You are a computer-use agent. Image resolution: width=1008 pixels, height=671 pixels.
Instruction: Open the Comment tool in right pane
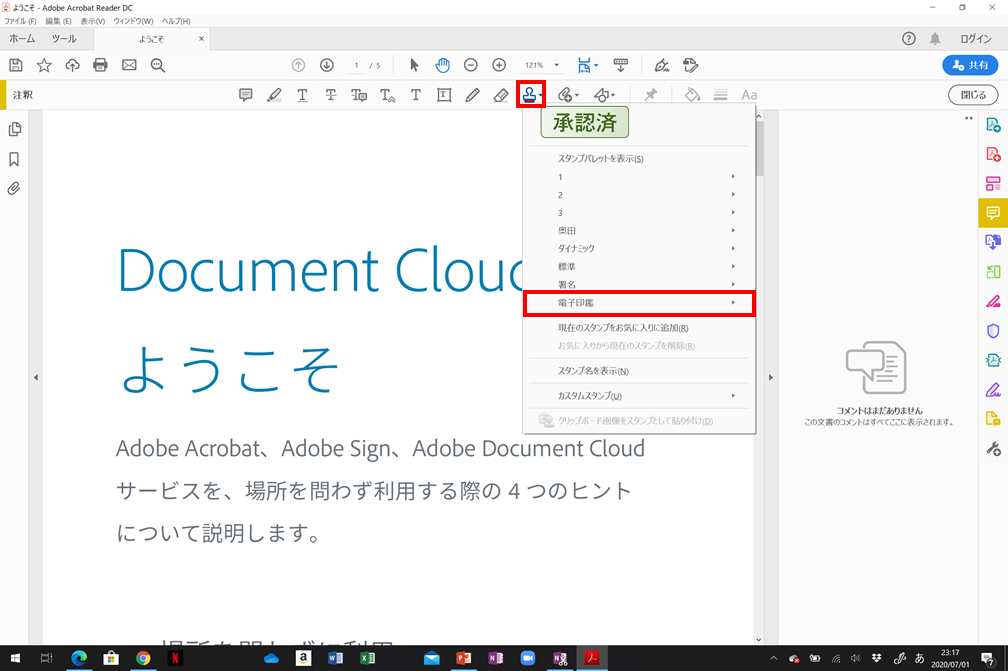tap(993, 212)
